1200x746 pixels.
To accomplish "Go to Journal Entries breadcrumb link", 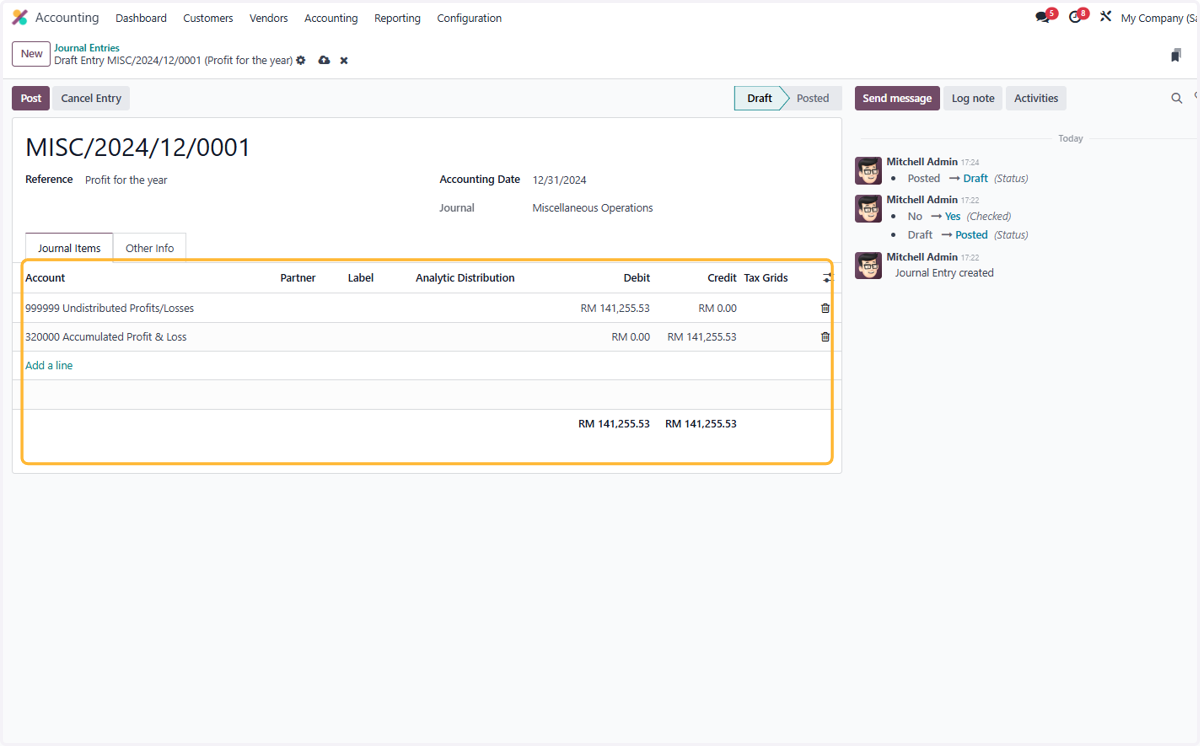I will [x=87, y=48].
